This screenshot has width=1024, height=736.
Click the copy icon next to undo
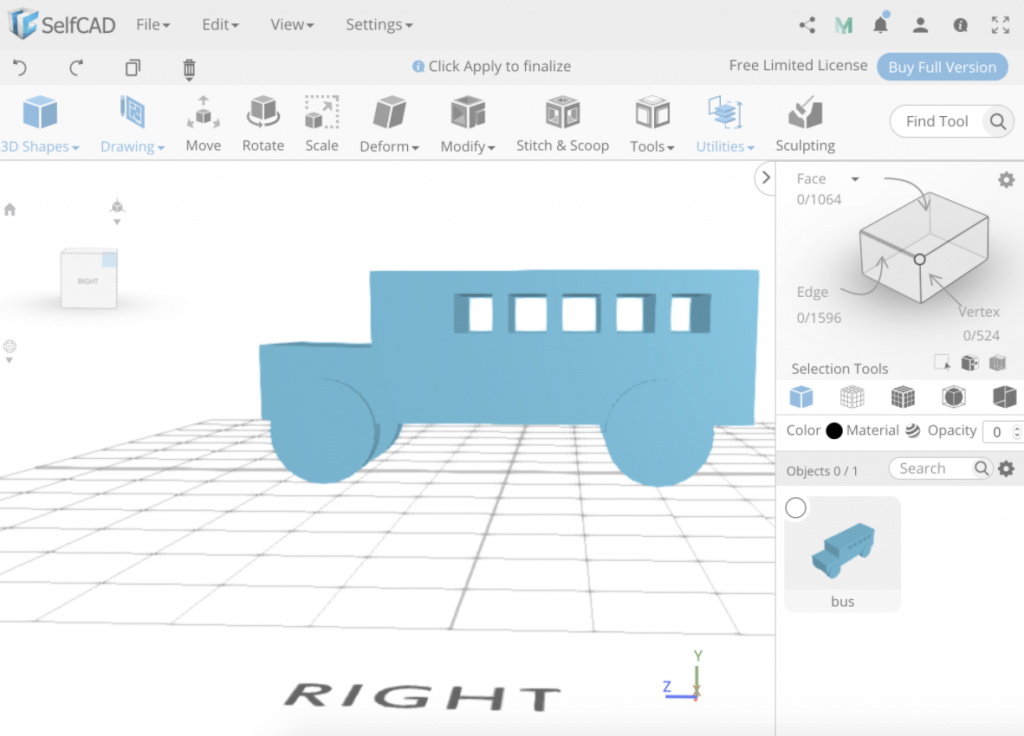(x=131, y=69)
